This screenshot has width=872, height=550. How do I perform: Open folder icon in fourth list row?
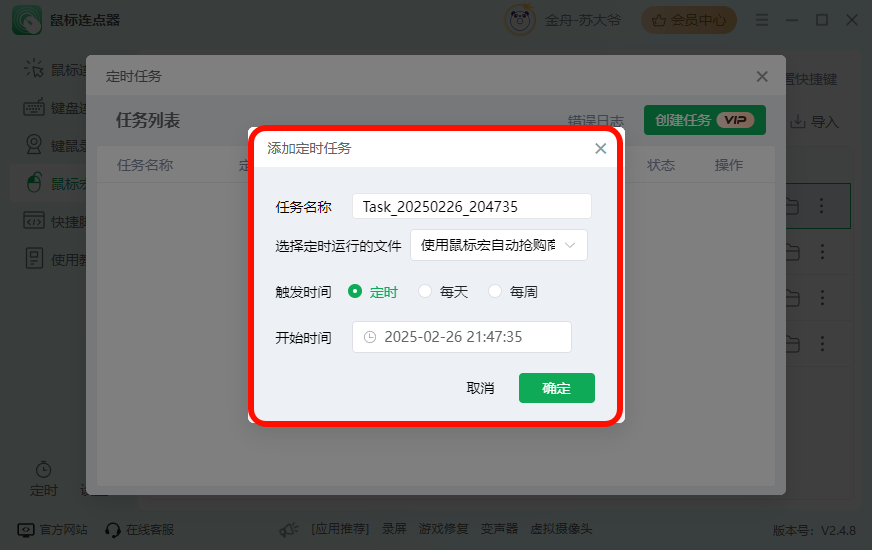coord(792,344)
